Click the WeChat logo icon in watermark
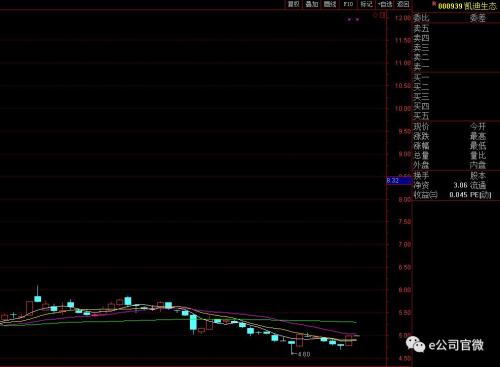 pos(415,345)
